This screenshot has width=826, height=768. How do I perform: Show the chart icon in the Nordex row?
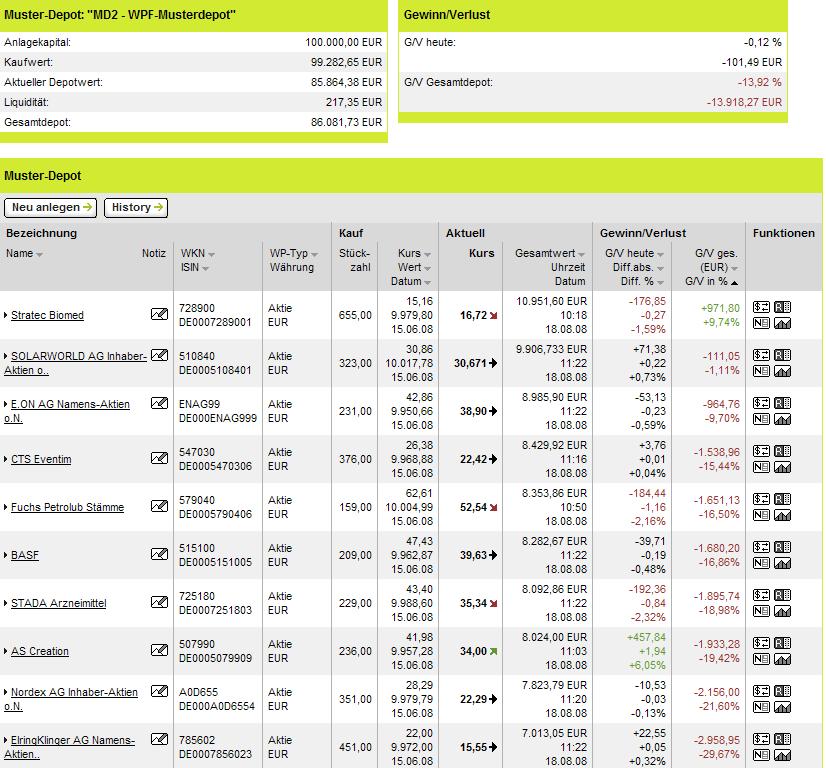pos(782,706)
